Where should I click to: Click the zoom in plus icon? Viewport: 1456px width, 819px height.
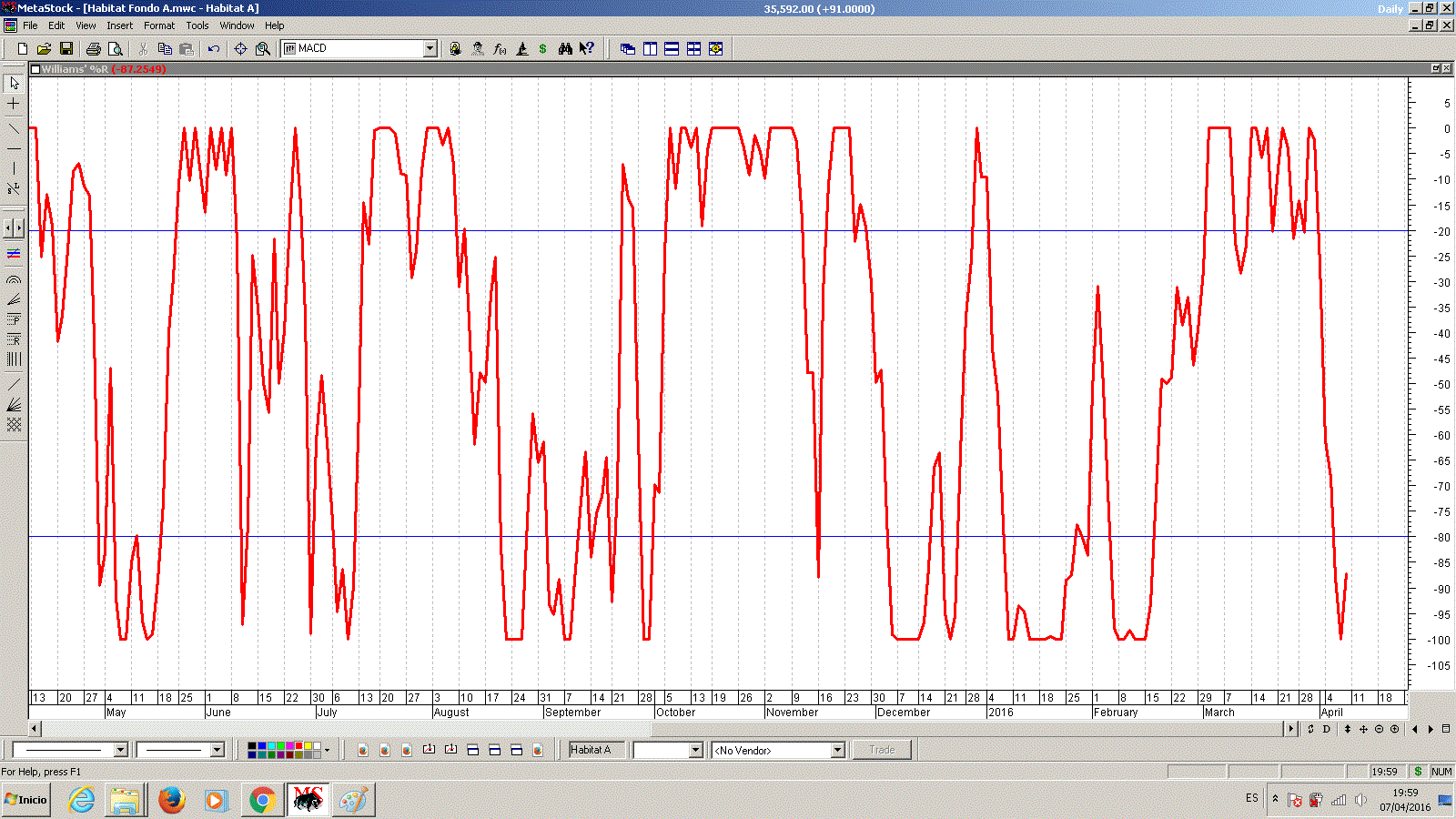click(x=1394, y=729)
